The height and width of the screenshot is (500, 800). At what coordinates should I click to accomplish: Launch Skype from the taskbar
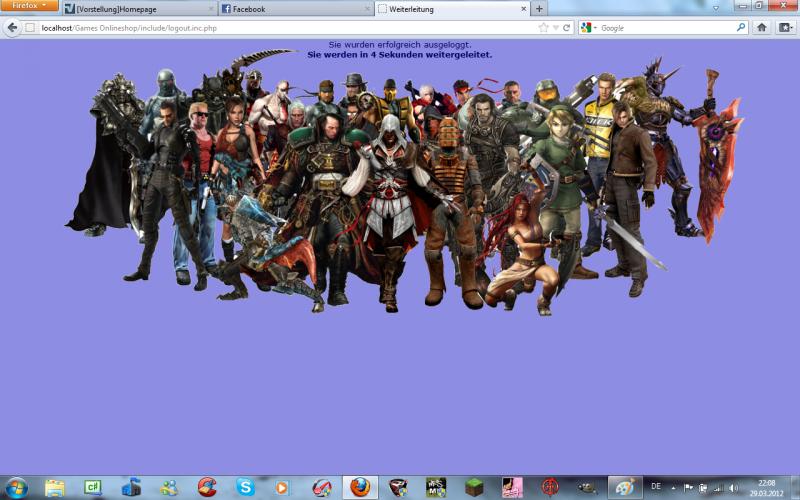[245, 487]
